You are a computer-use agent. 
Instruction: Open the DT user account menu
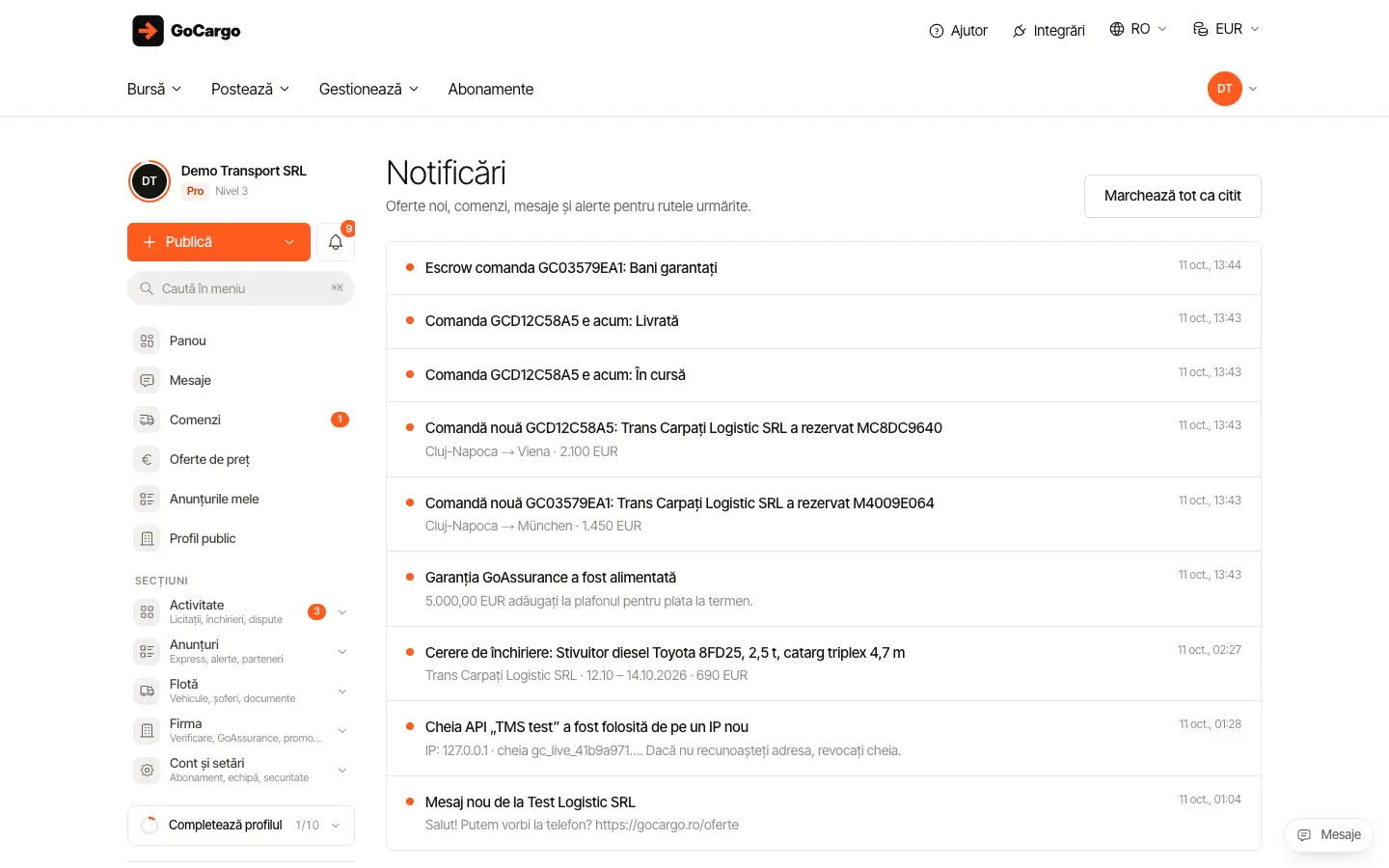[1233, 89]
